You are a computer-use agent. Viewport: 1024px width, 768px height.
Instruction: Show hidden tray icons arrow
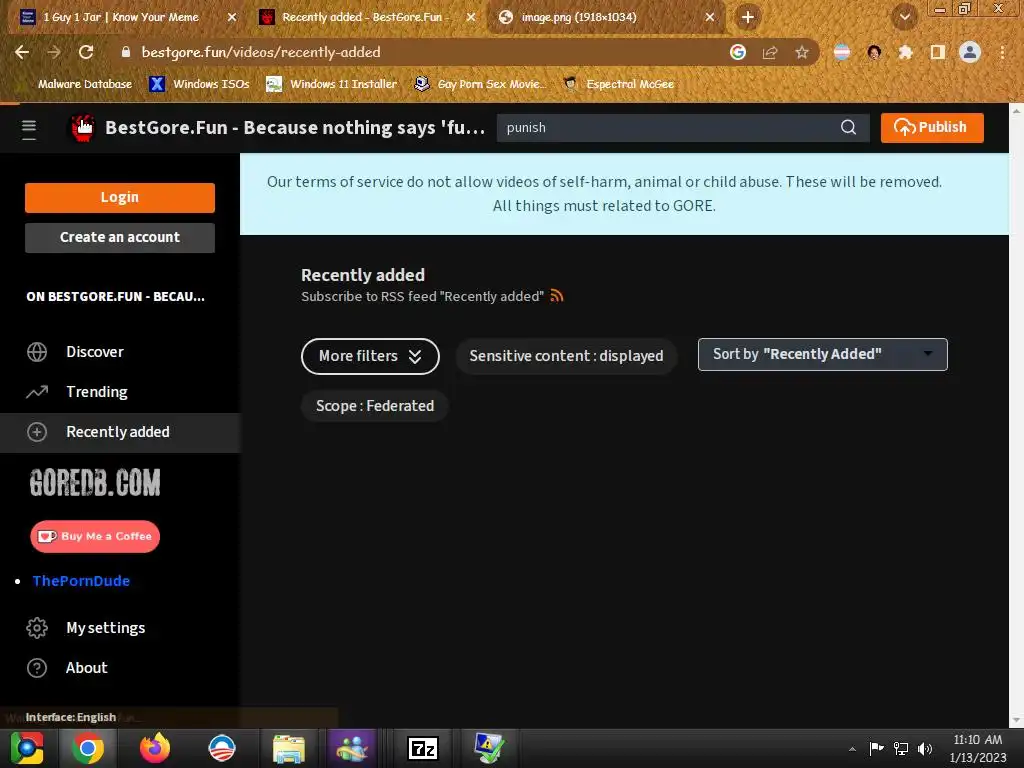[x=852, y=749]
